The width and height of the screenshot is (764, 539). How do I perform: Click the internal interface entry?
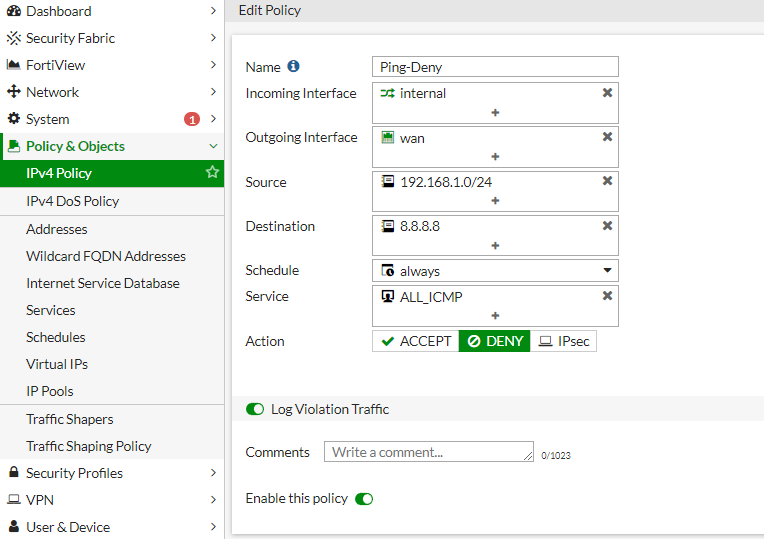tap(413, 93)
